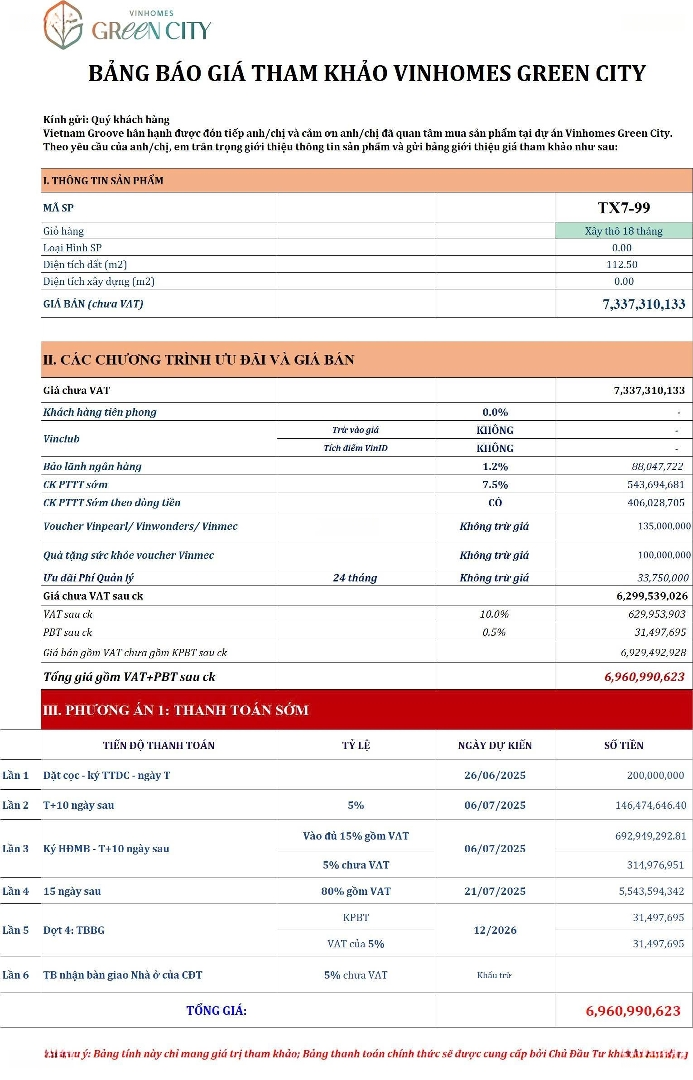Click the TX7-99 product code cell

(624, 208)
